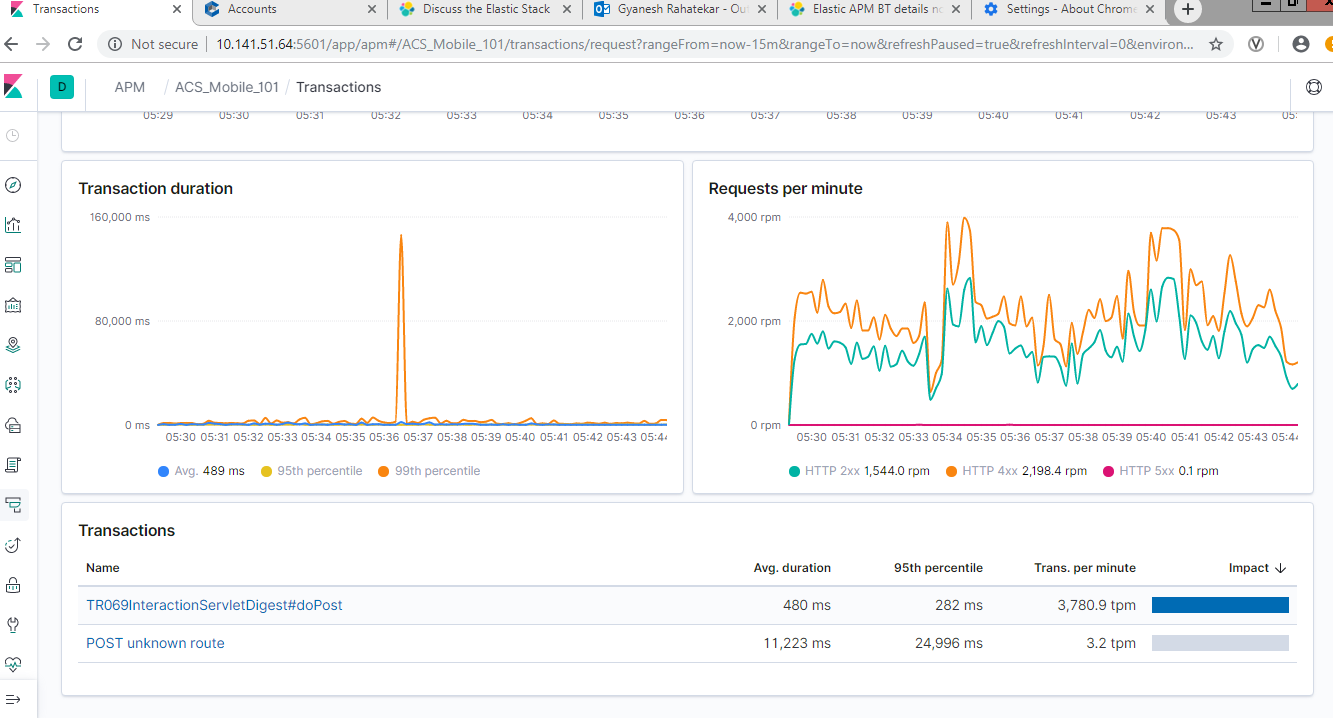This screenshot has height=718, width=1333.
Task: Expand the Kibana side navigation
Action: pos(13,699)
